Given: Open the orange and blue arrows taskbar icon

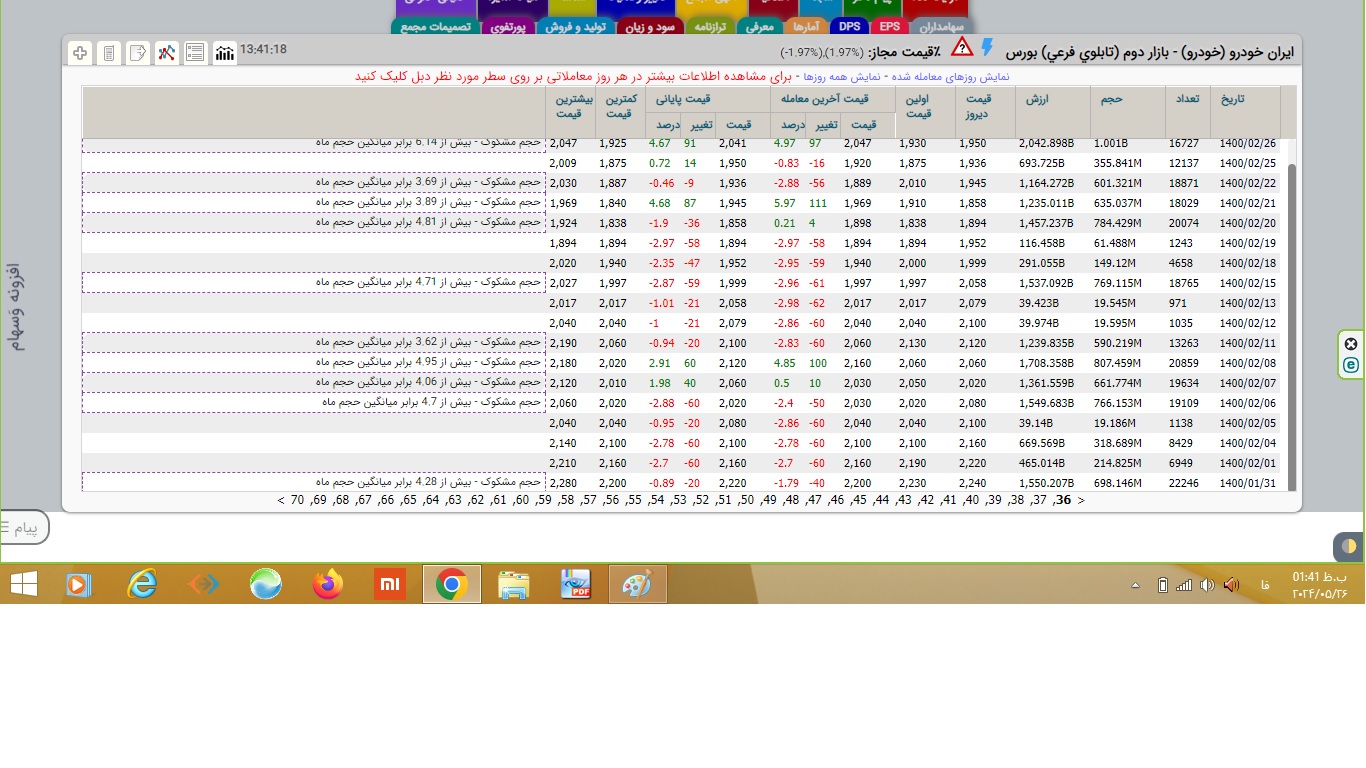Looking at the screenshot, I should point(203,584).
